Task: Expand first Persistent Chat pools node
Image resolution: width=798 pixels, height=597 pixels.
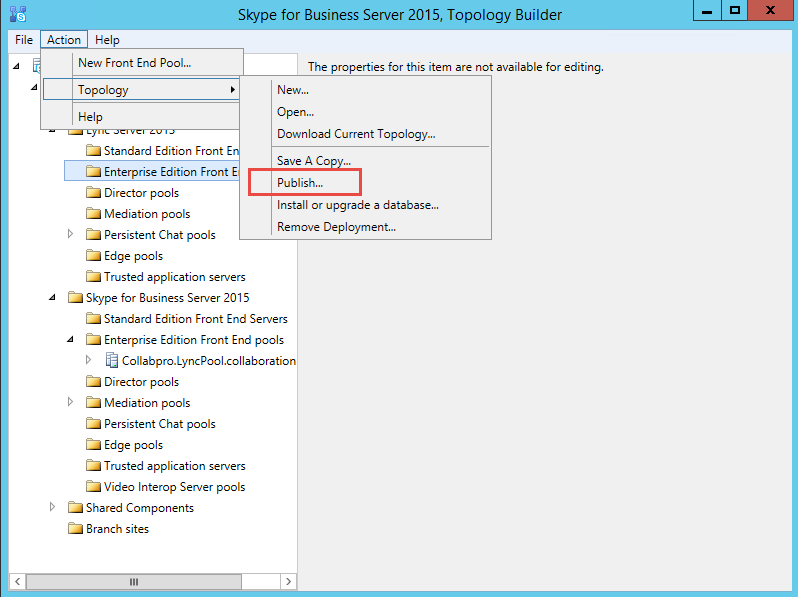Action: (x=70, y=234)
